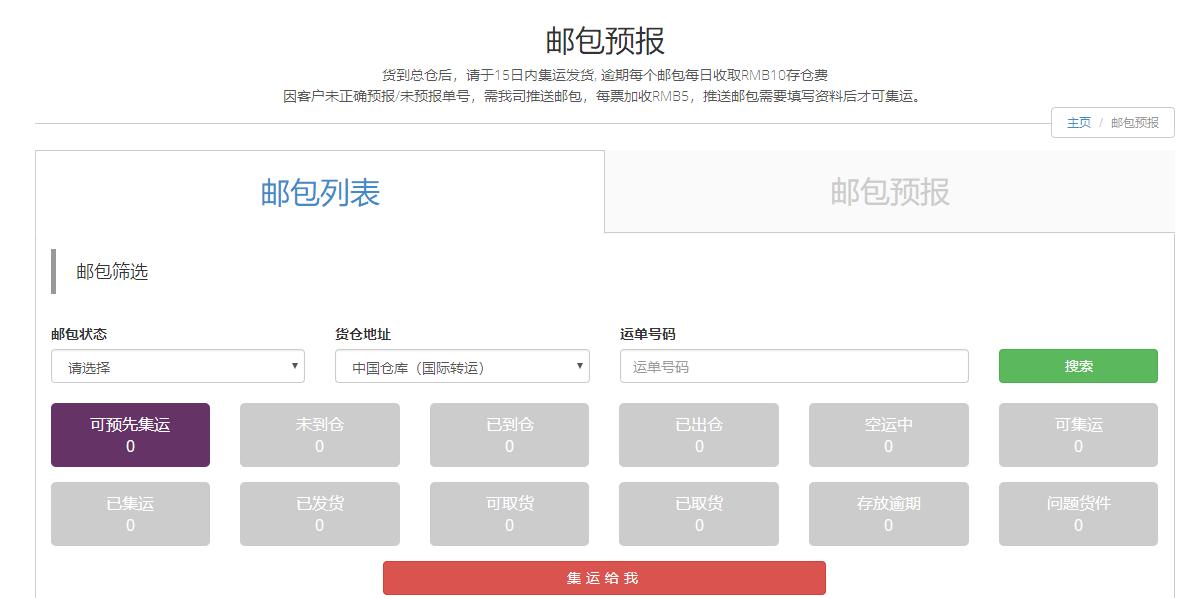The image size is (1202, 598).
Task: Filter by 已集运 status
Action: [130, 513]
